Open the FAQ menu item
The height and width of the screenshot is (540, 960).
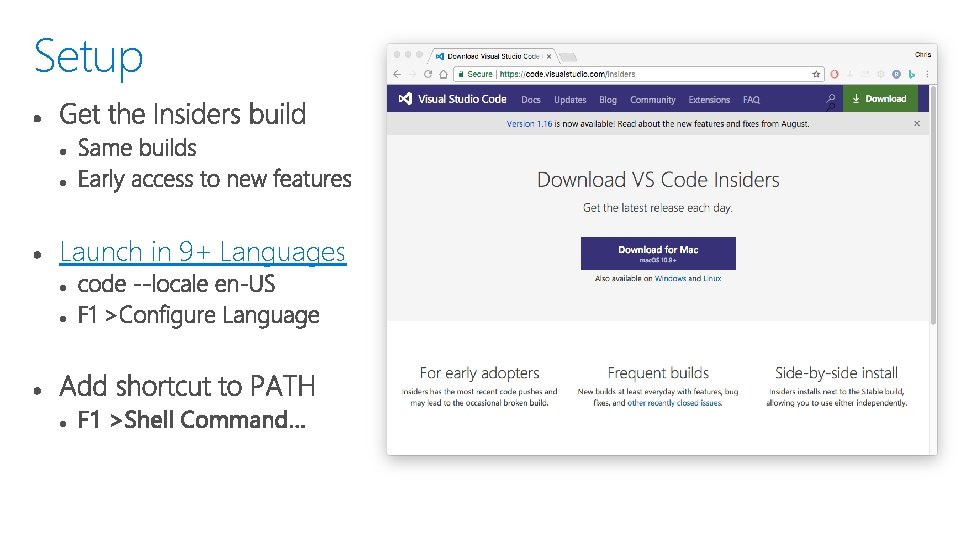pos(751,100)
